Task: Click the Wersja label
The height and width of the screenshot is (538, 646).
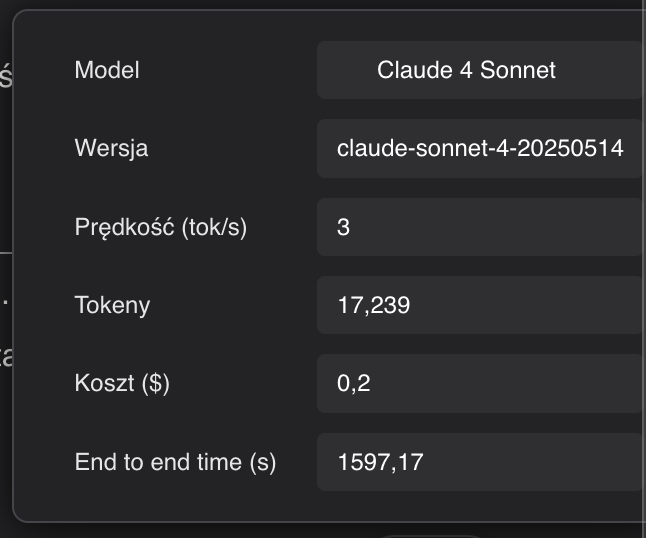Action: tap(111, 148)
